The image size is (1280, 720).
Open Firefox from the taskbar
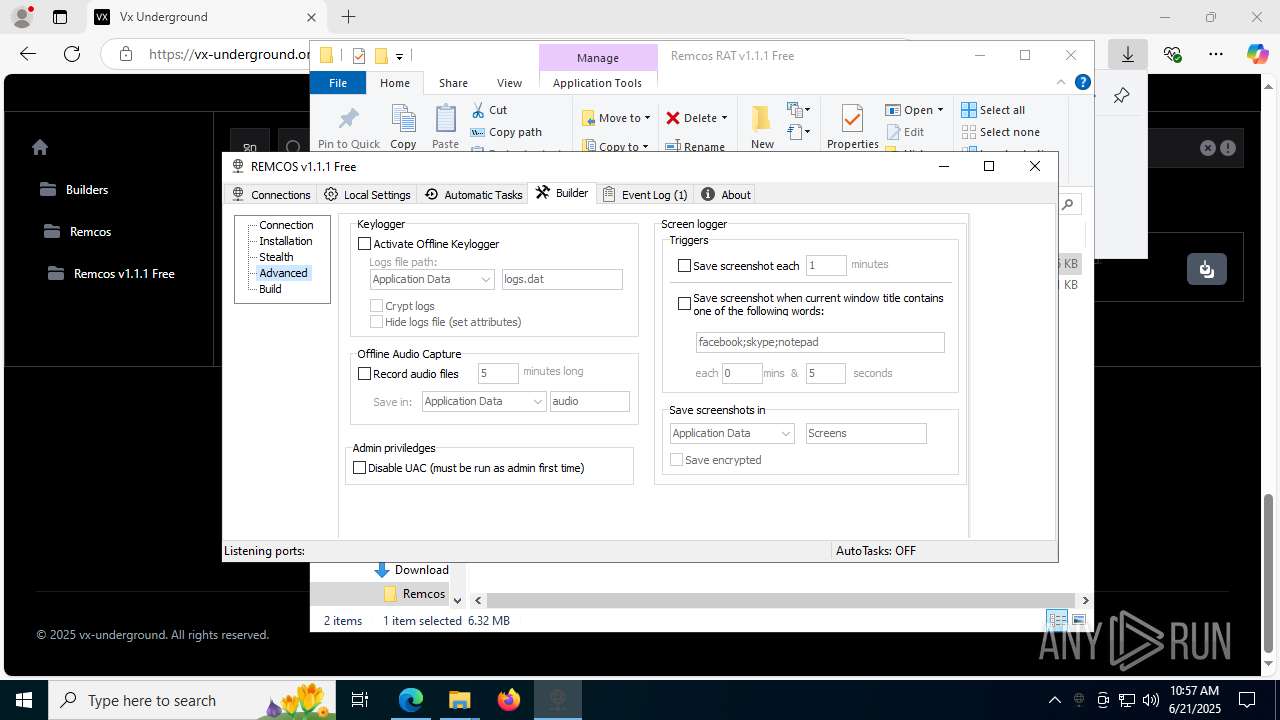click(509, 700)
